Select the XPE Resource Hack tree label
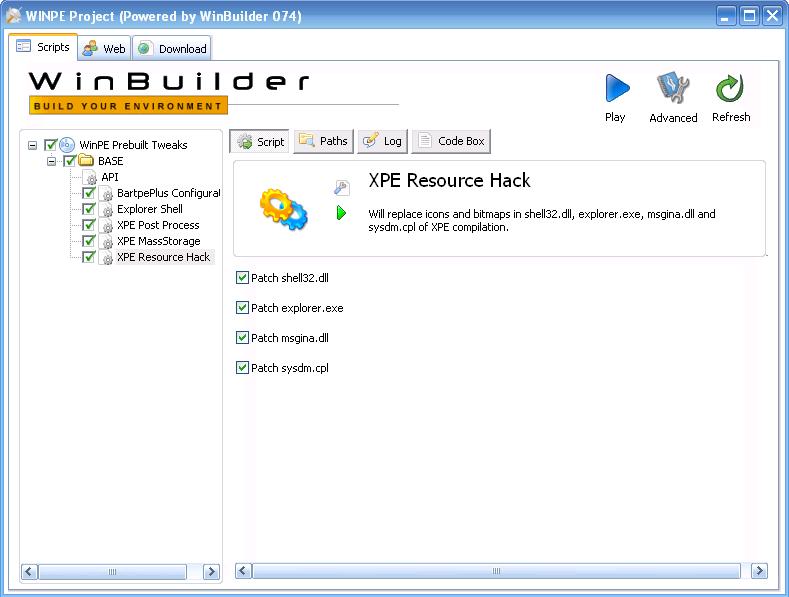789x597 pixels. click(164, 257)
